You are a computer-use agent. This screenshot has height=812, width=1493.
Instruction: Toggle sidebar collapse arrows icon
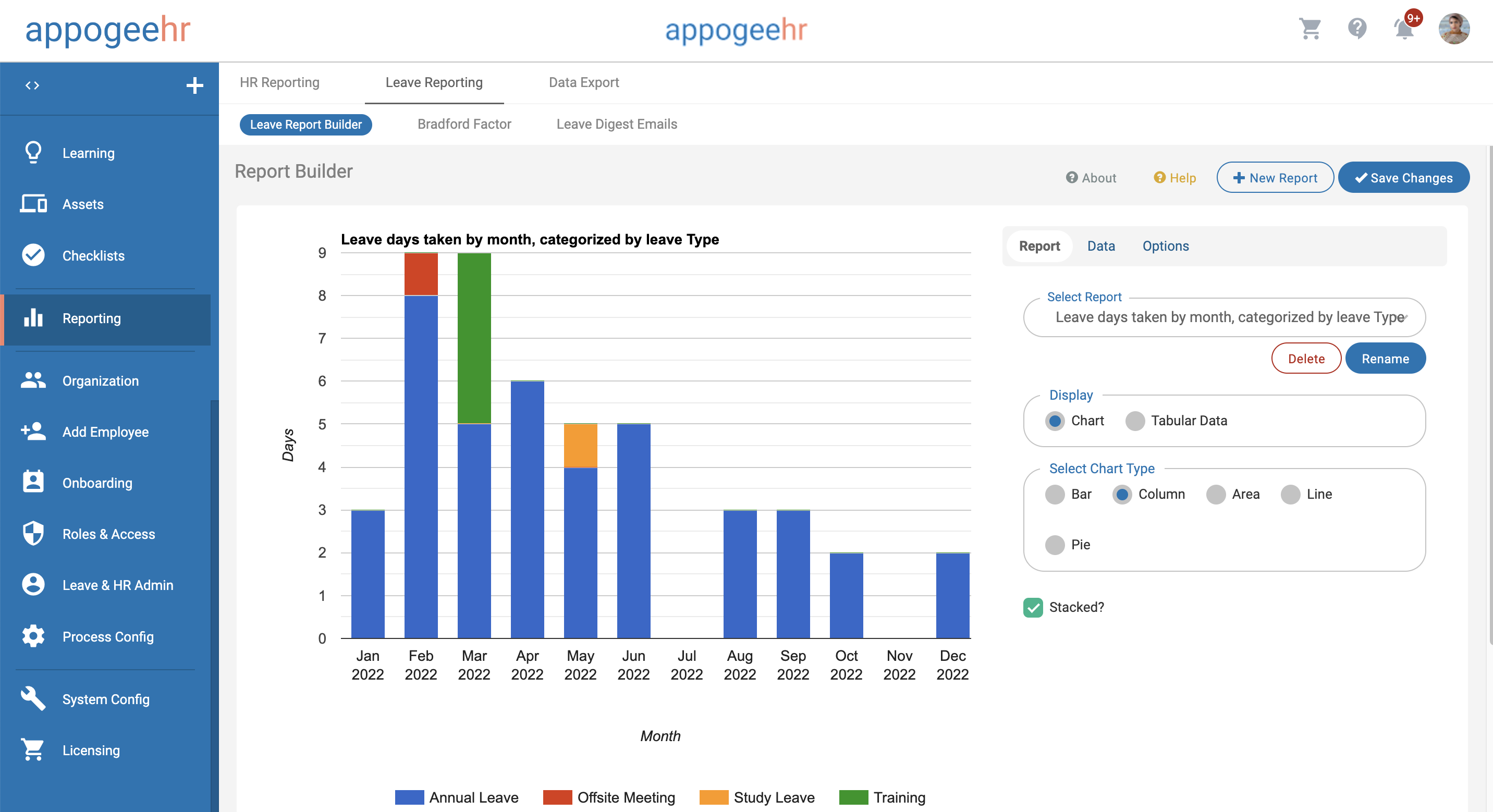coord(32,86)
